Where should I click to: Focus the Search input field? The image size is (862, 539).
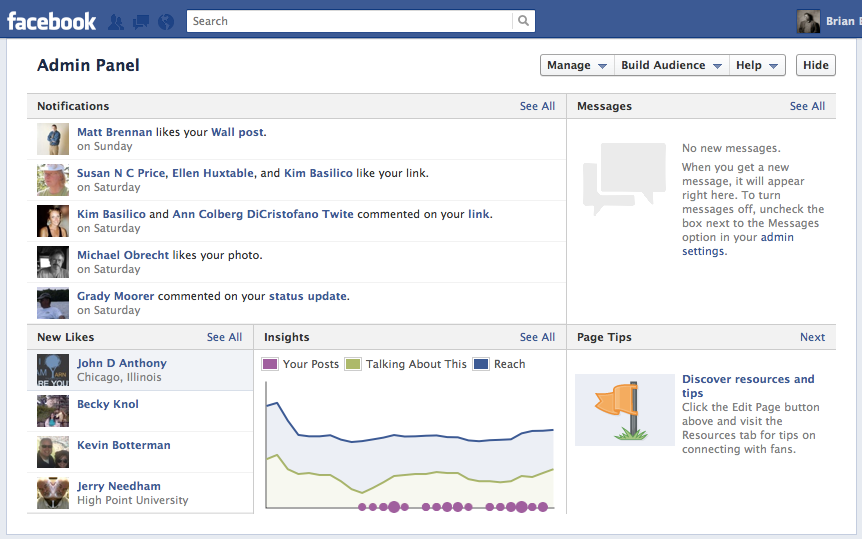click(x=350, y=21)
